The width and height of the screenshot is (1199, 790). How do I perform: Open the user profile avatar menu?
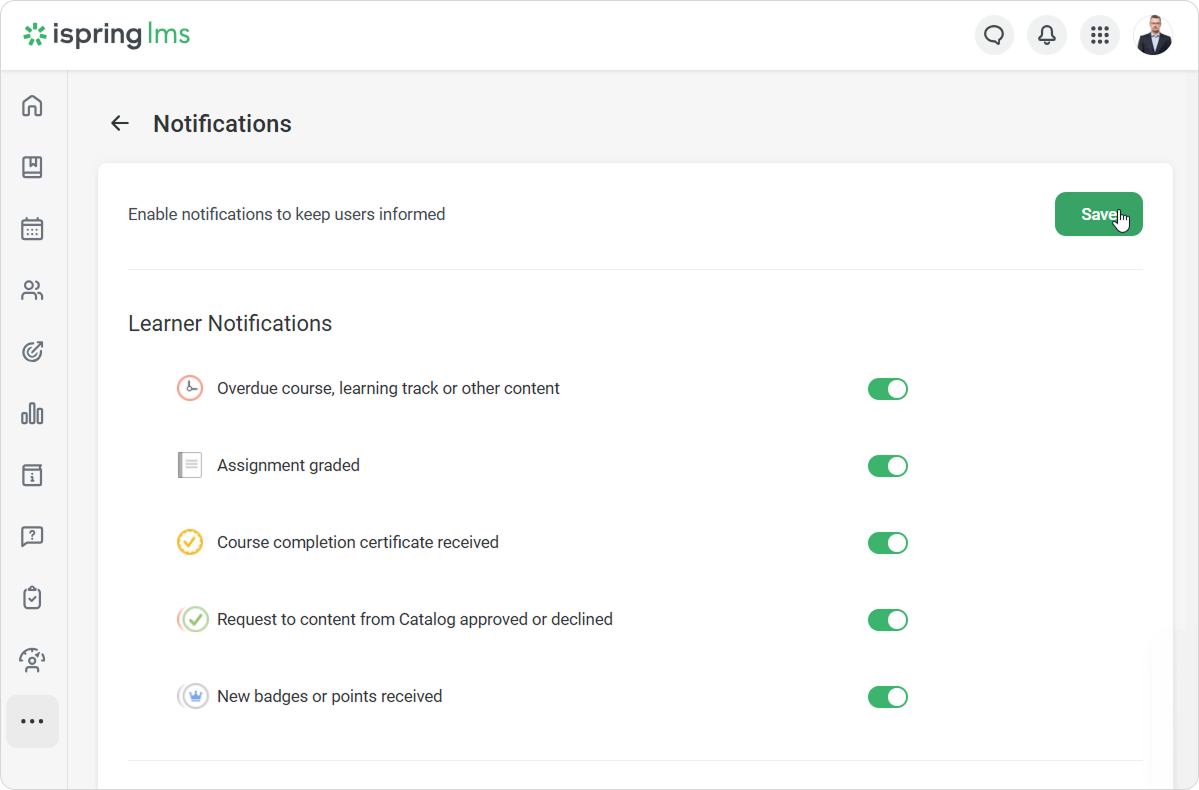click(1153, 36)
